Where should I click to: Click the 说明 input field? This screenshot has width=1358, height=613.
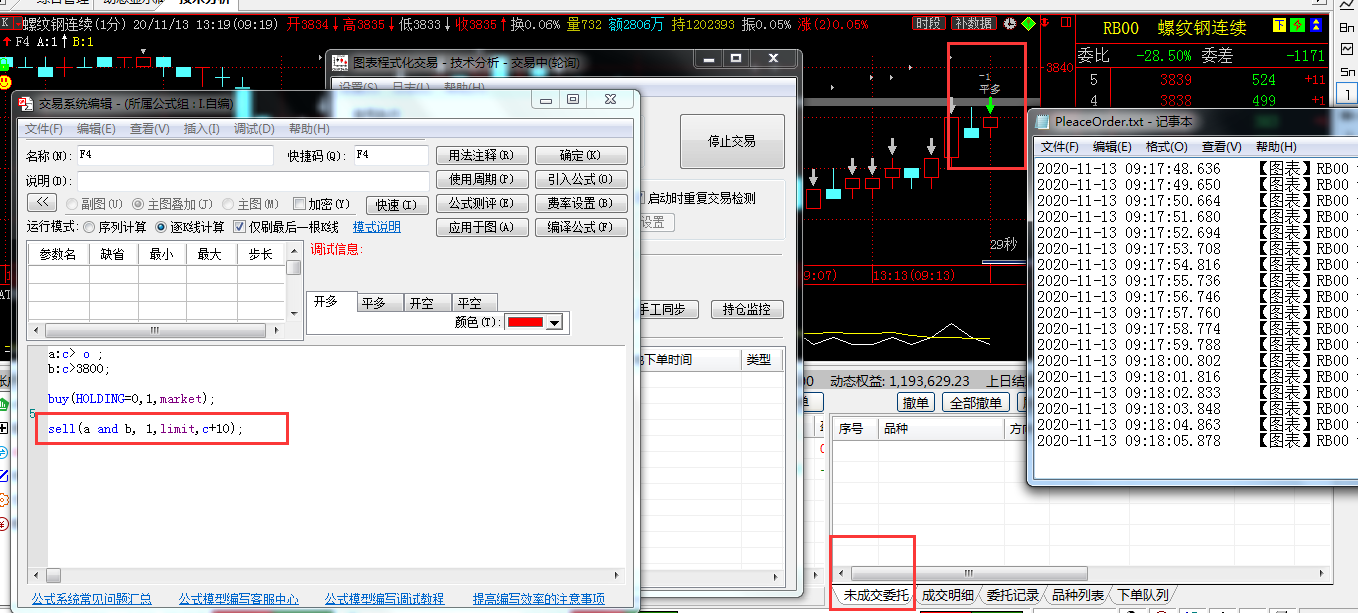pos(252,181)
